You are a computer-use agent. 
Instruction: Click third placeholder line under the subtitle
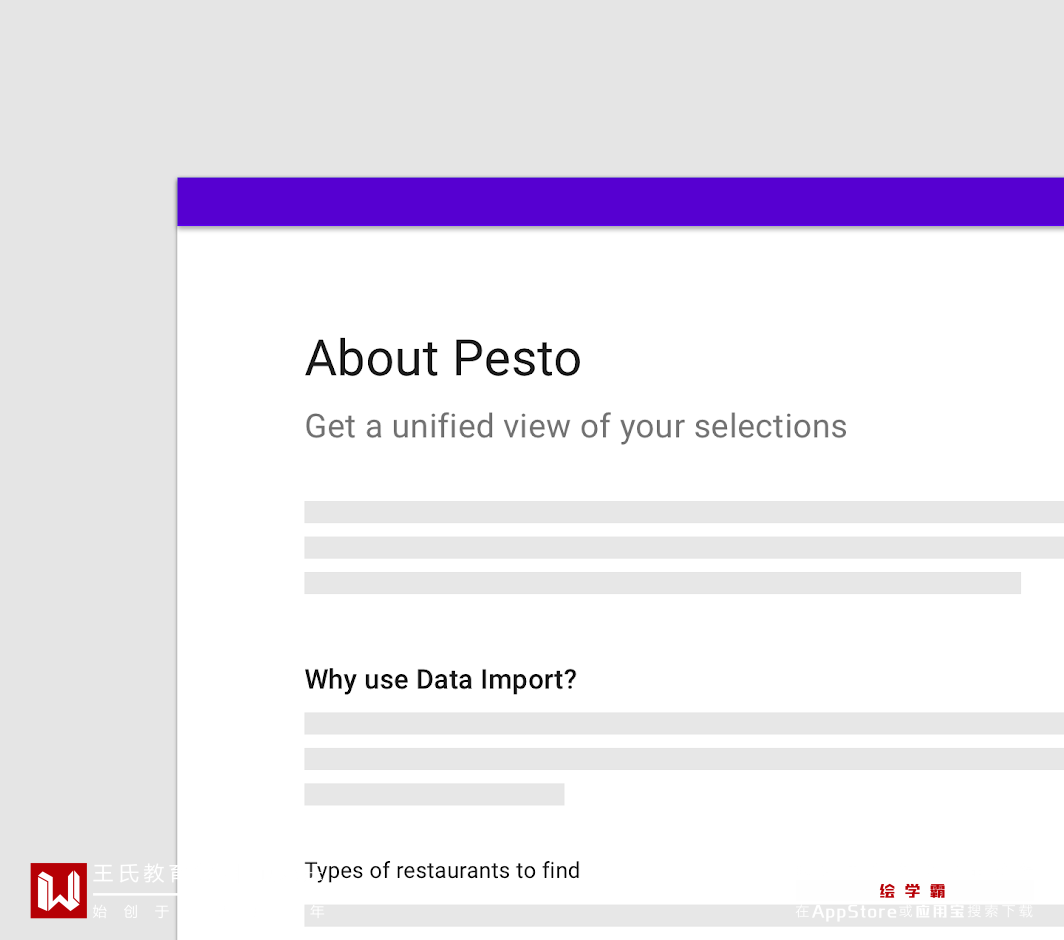click(662, 583)
